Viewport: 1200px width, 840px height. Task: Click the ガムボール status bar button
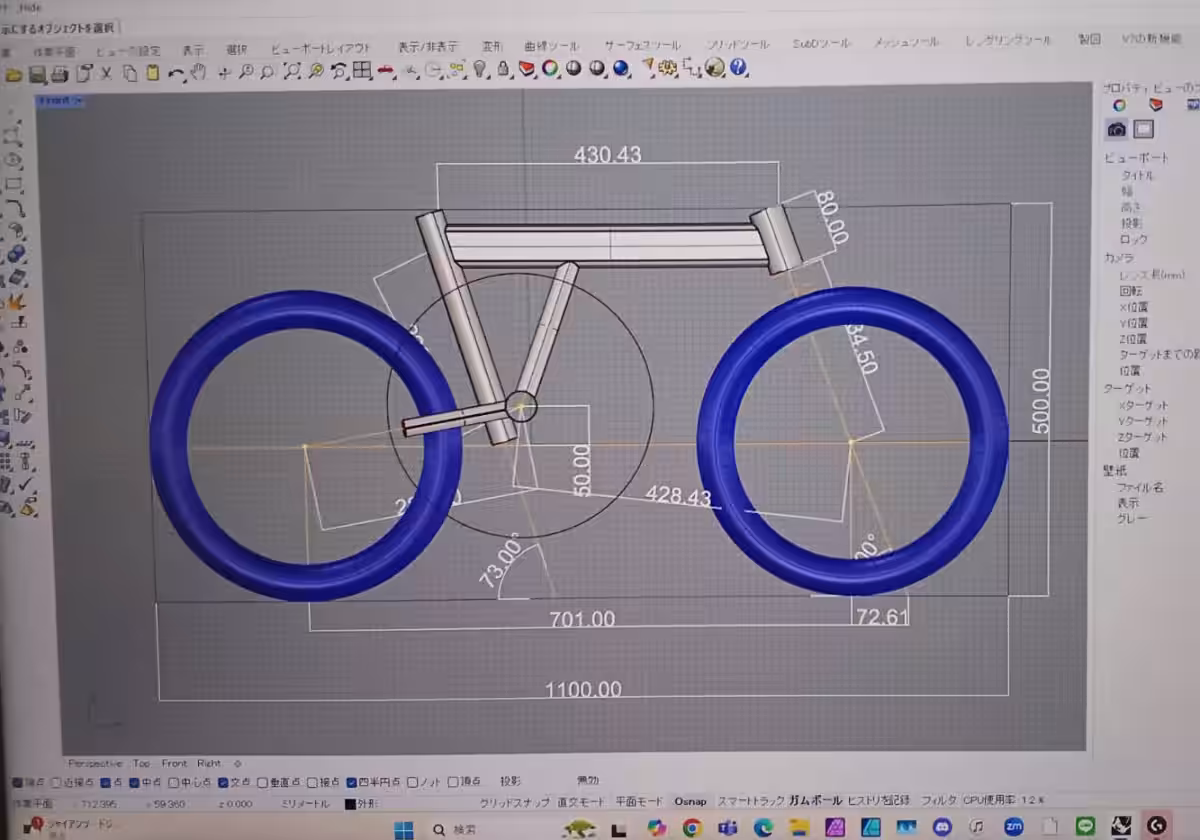tap(815, 801)
